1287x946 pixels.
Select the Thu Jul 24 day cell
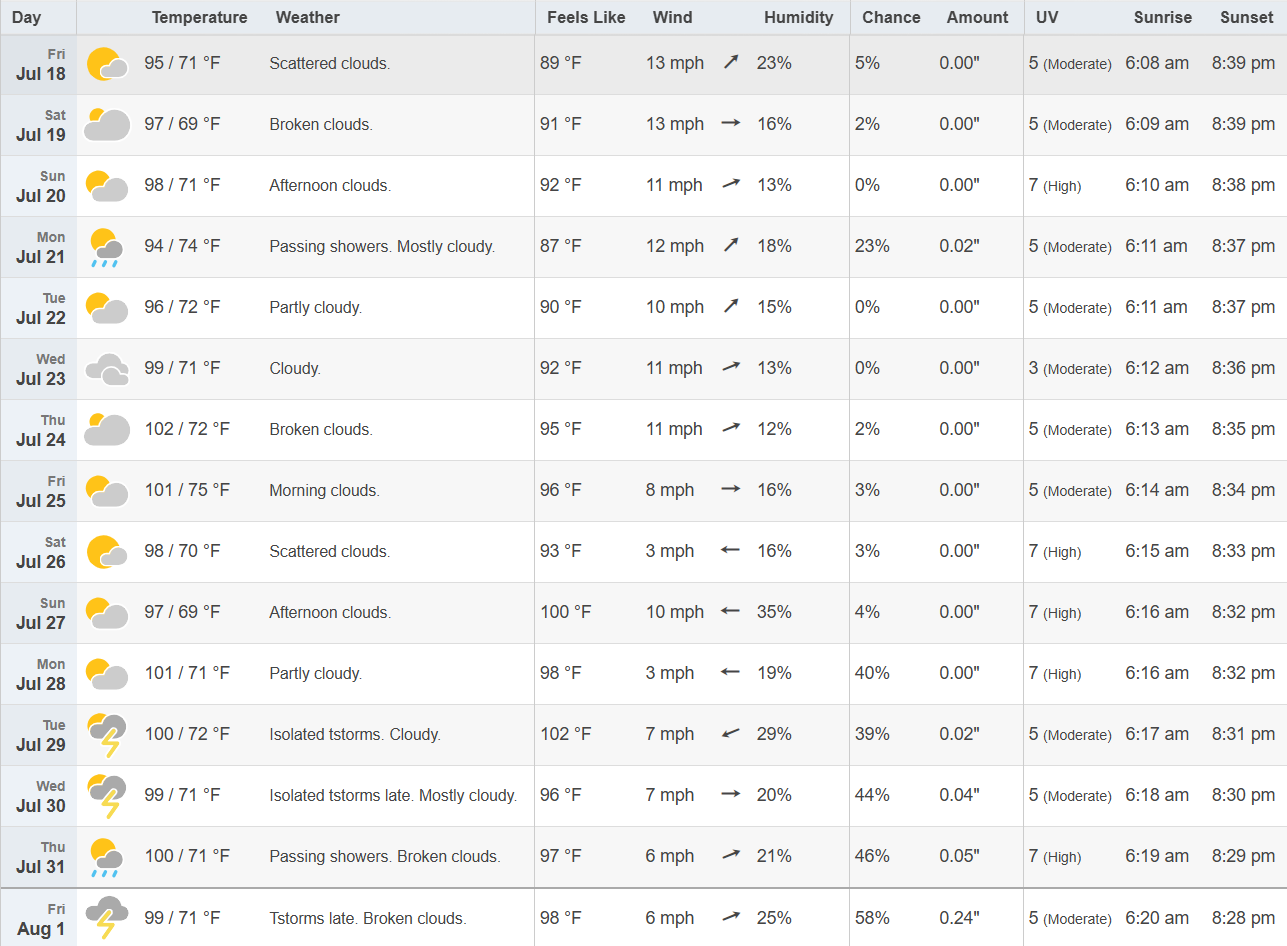coord(39,430)
